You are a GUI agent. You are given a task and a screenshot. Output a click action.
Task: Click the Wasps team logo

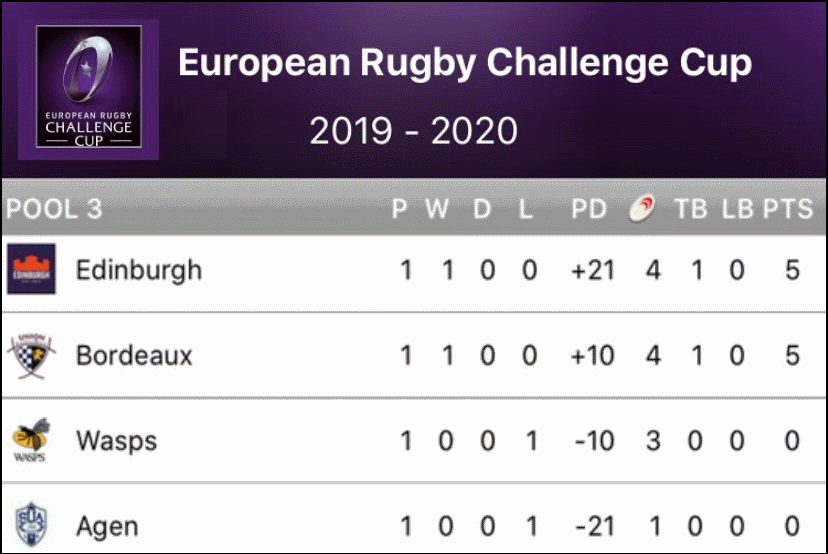tap(31, 440)
